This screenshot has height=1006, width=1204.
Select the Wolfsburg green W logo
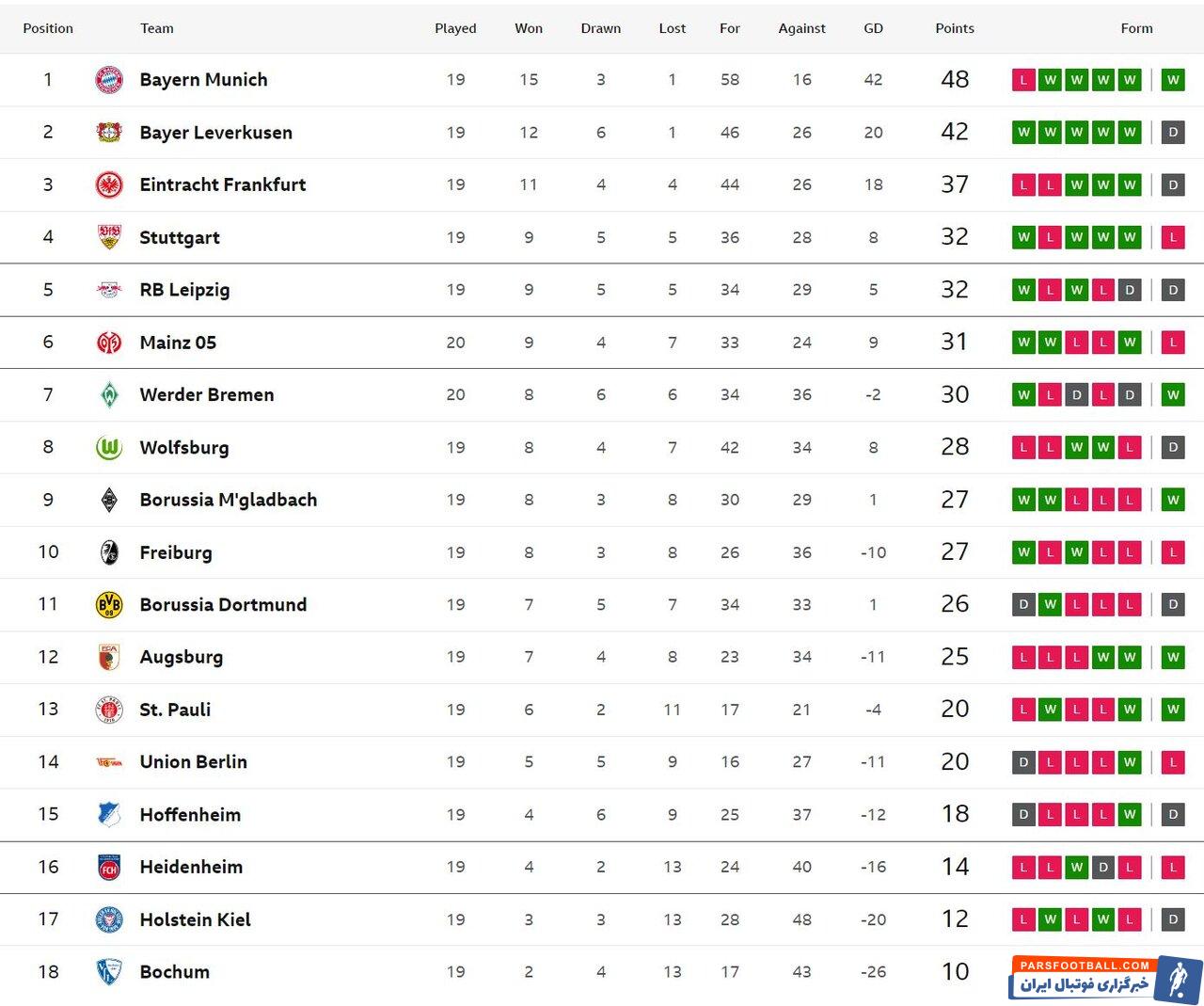point(109,448)
